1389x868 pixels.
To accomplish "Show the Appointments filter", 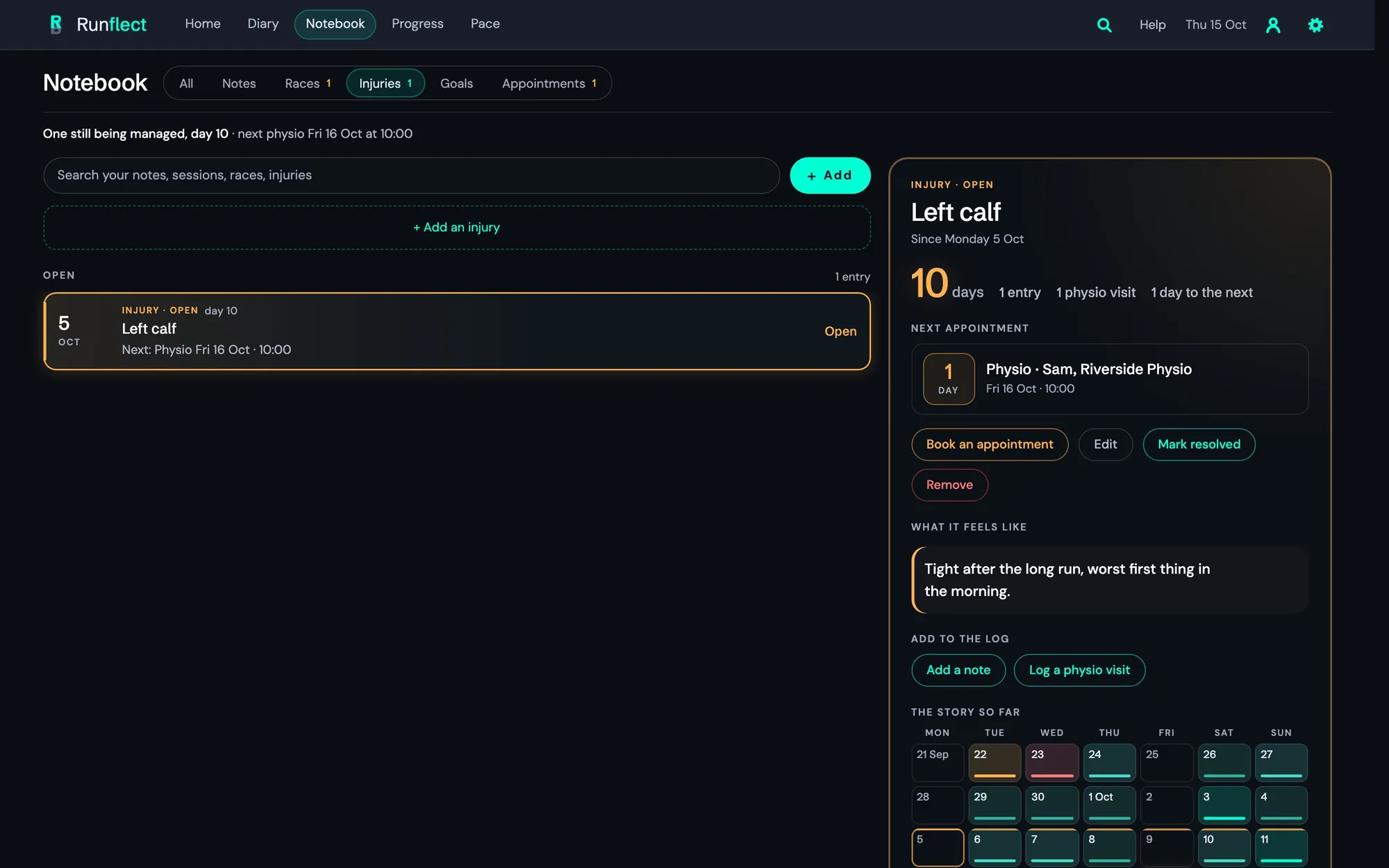I will tap(549, 83).
